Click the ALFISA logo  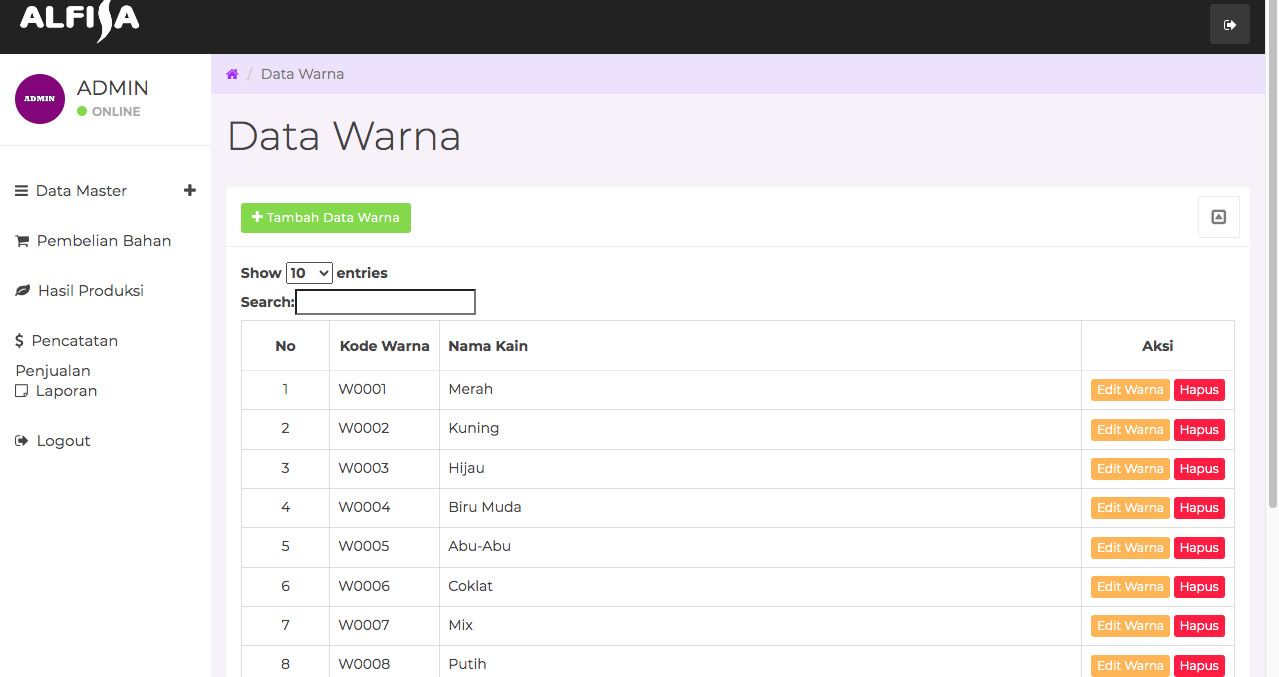[x=79, y=21]
